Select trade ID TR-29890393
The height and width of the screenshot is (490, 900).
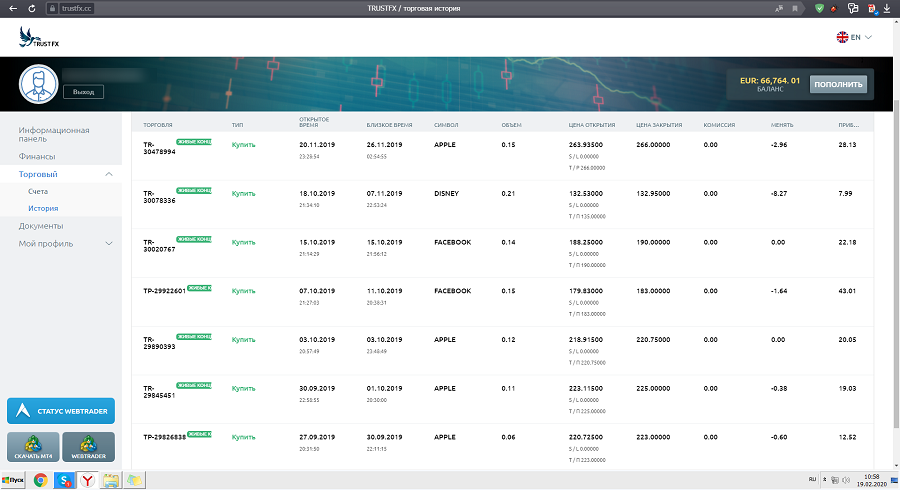pyautogui.click(x=159, y=343)
